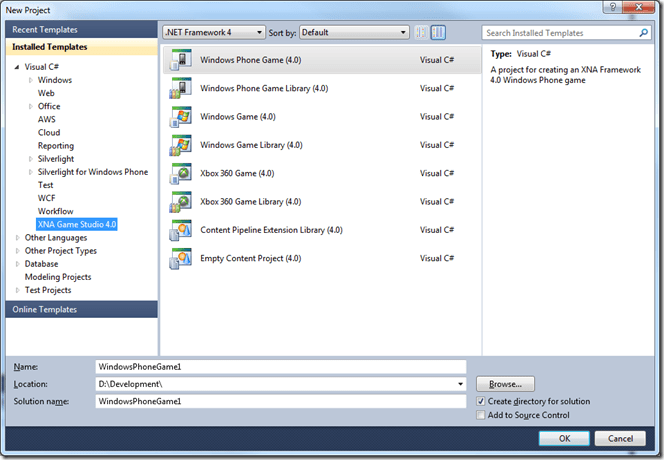Click the Xbox 360 Game (4.0) template icon
Screen dimensions: 664x460
point(181,173)
